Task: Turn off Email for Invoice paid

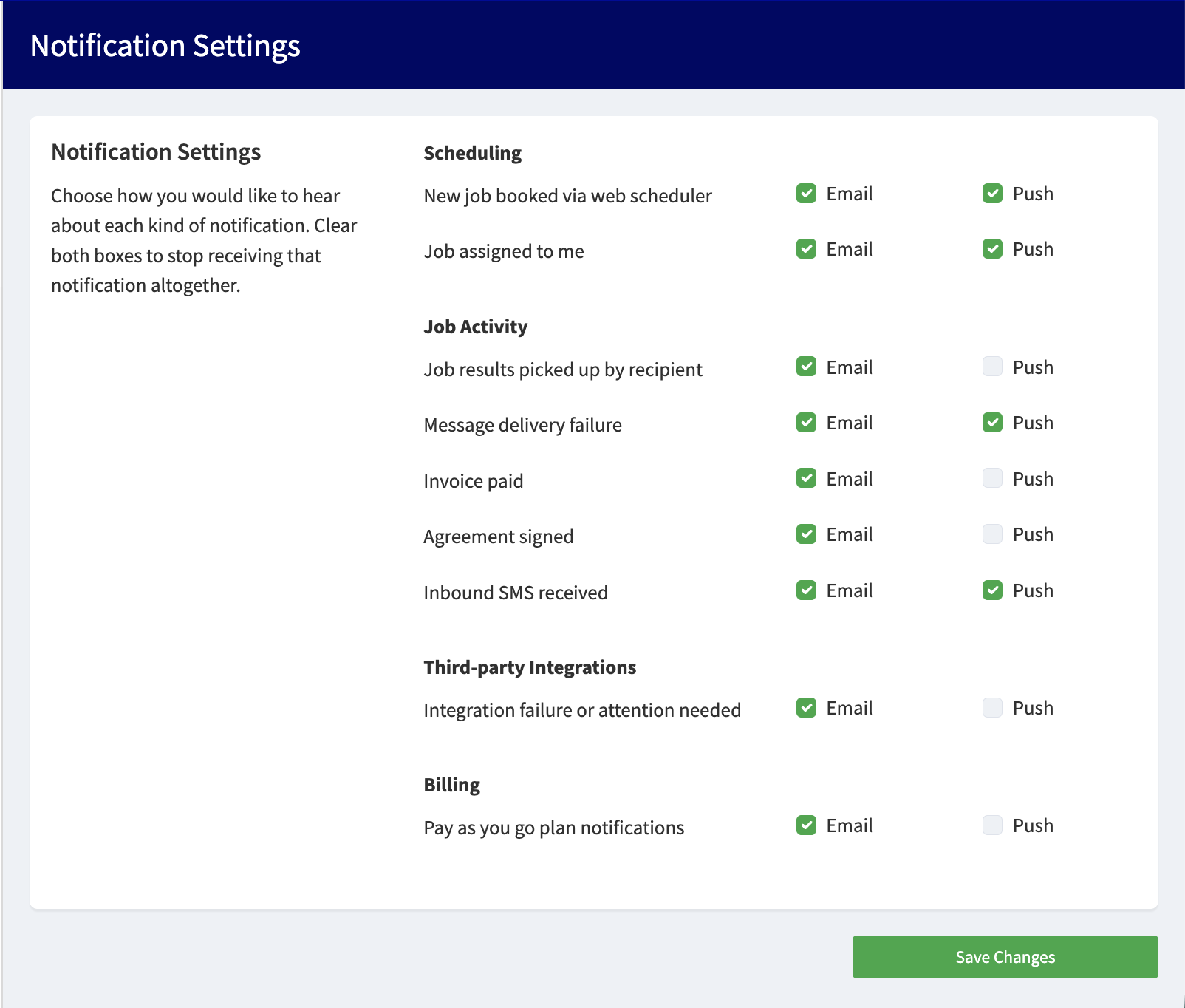Action: [x=806, y=478]
